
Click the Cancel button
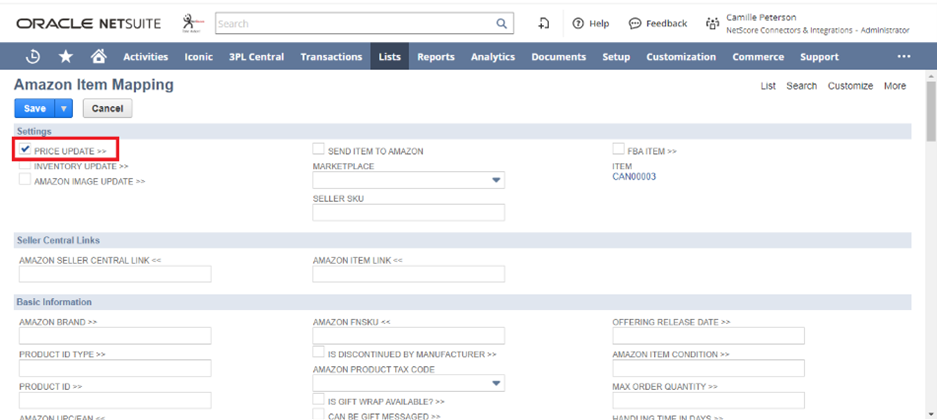click(x=108, y=109)
